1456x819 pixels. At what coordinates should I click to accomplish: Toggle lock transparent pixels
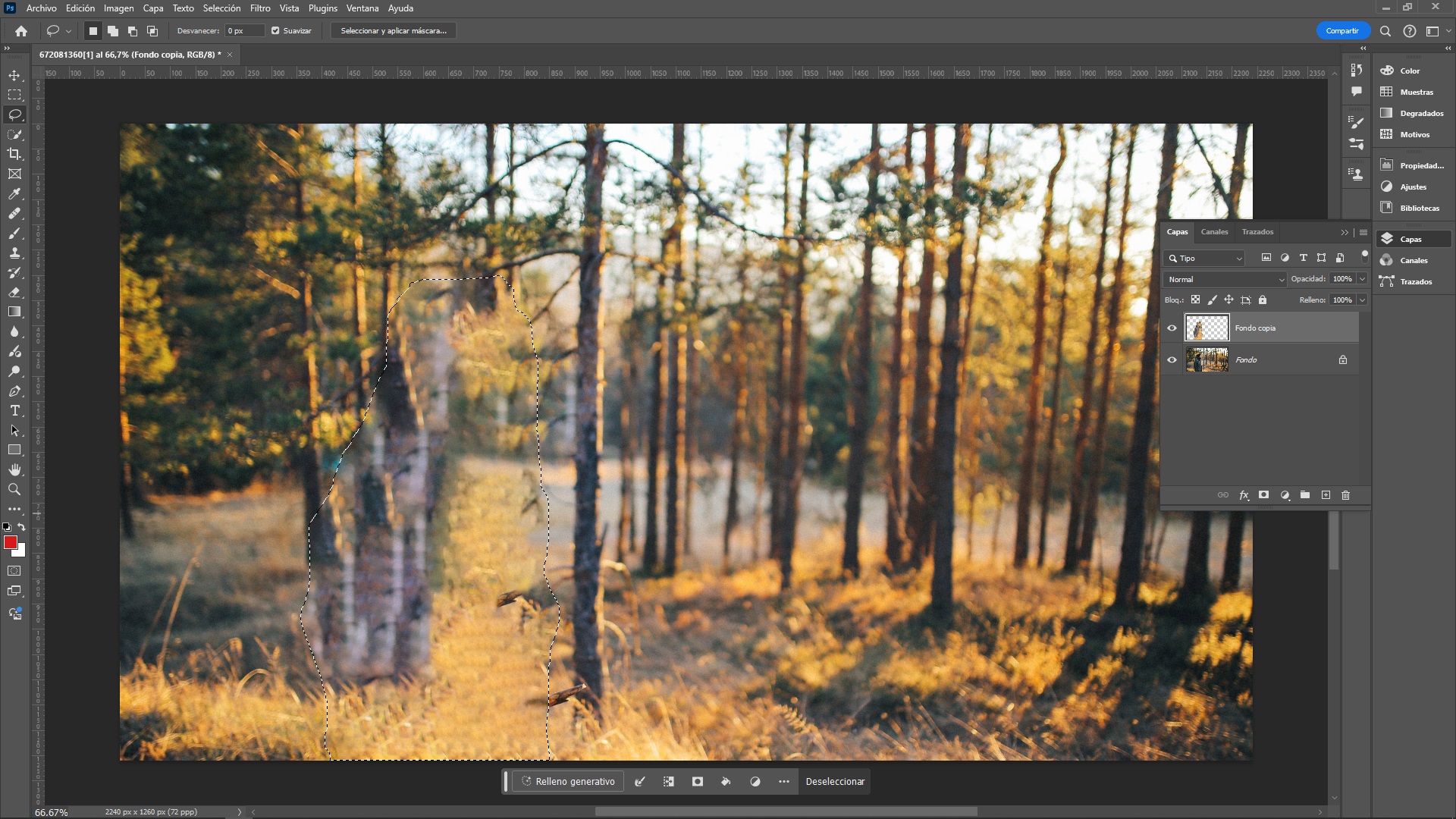[x=1195, y=300]
